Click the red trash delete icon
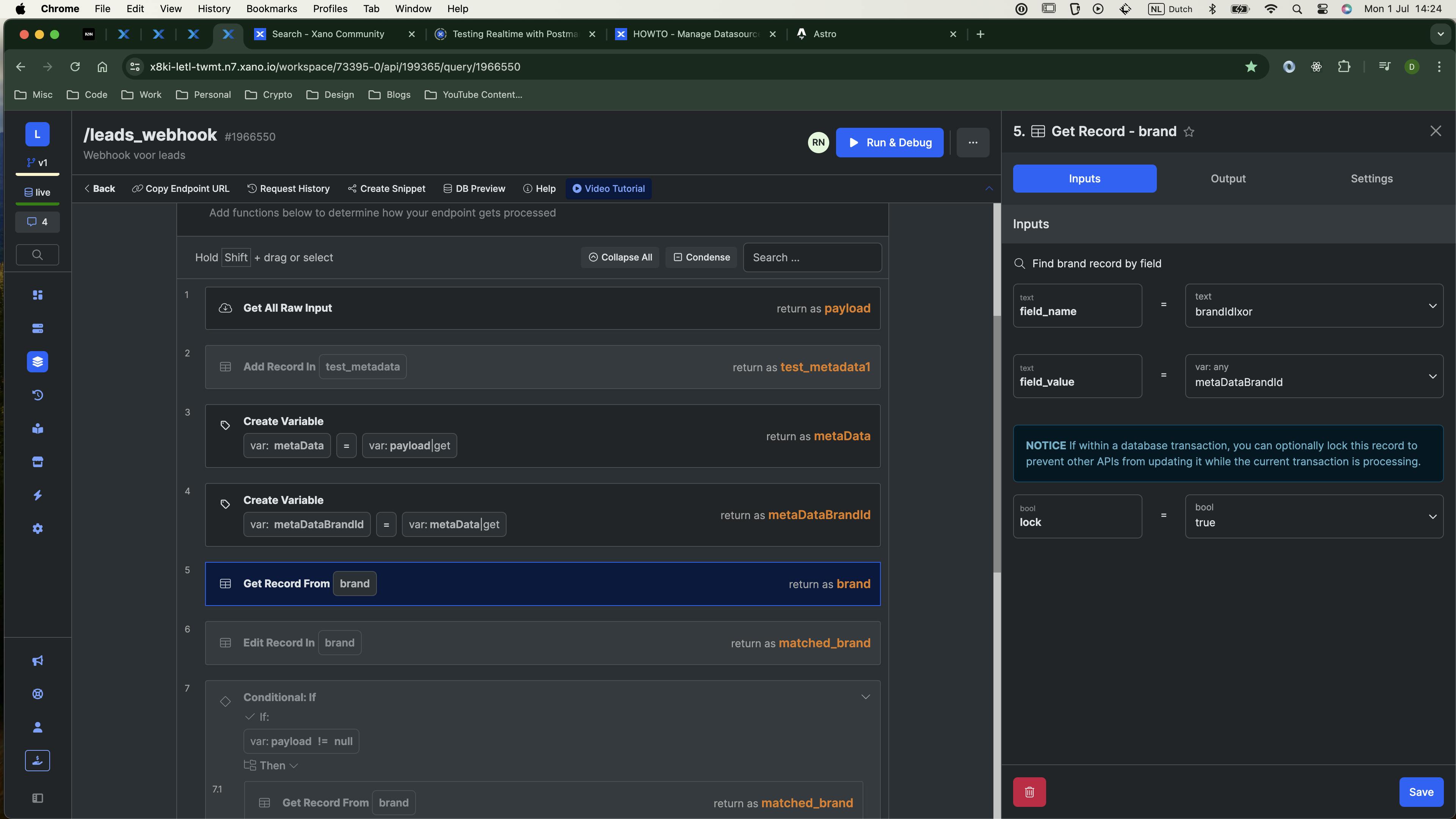The image size is (1456, 819). click(x=1029, y=792)
